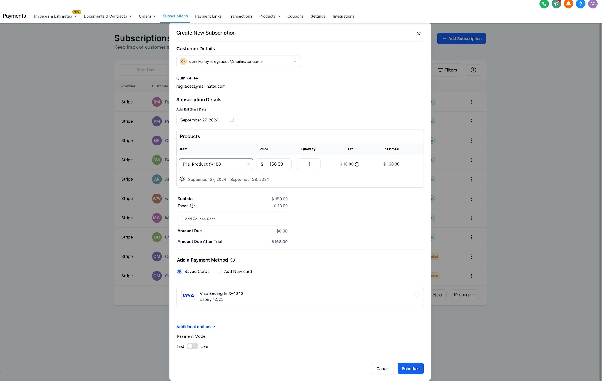Image resolution: width=602 pixels, height=381 pixels.
Task: Open the billing schedule gear icon under product
Action: (182, 179)
